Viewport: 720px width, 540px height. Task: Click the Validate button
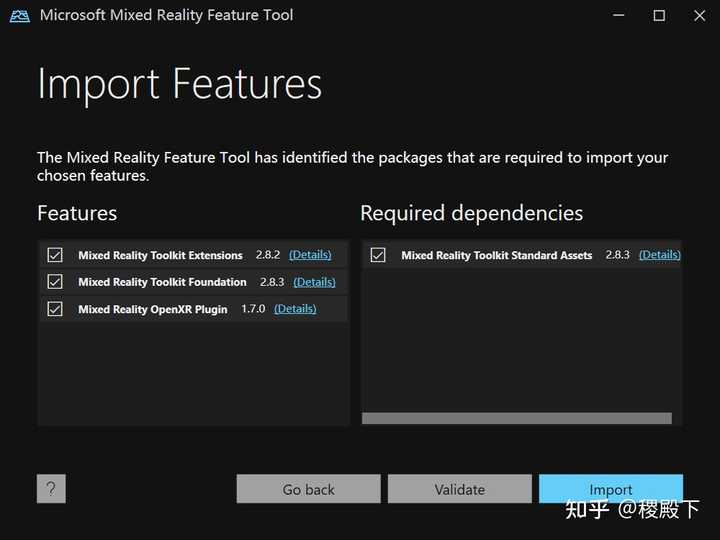[460, 489]
